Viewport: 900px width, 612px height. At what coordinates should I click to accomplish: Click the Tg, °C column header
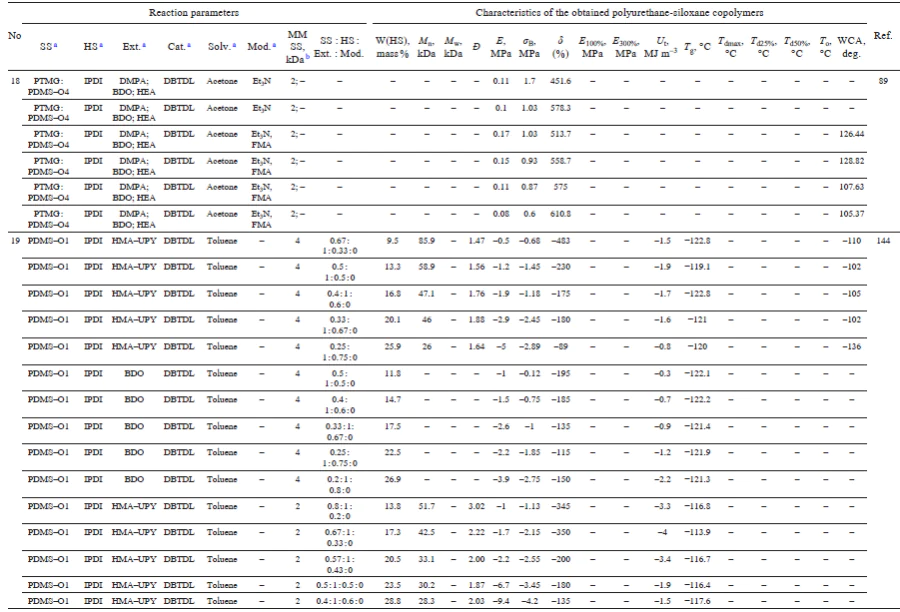(697, 47)
